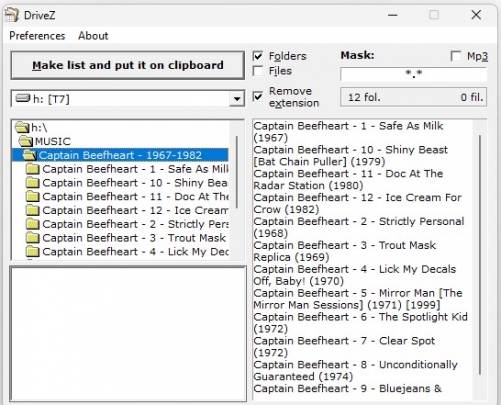Viewport: 501px width, 405px height.
Task: Open the Preferences menu
Action: point(37,36)
